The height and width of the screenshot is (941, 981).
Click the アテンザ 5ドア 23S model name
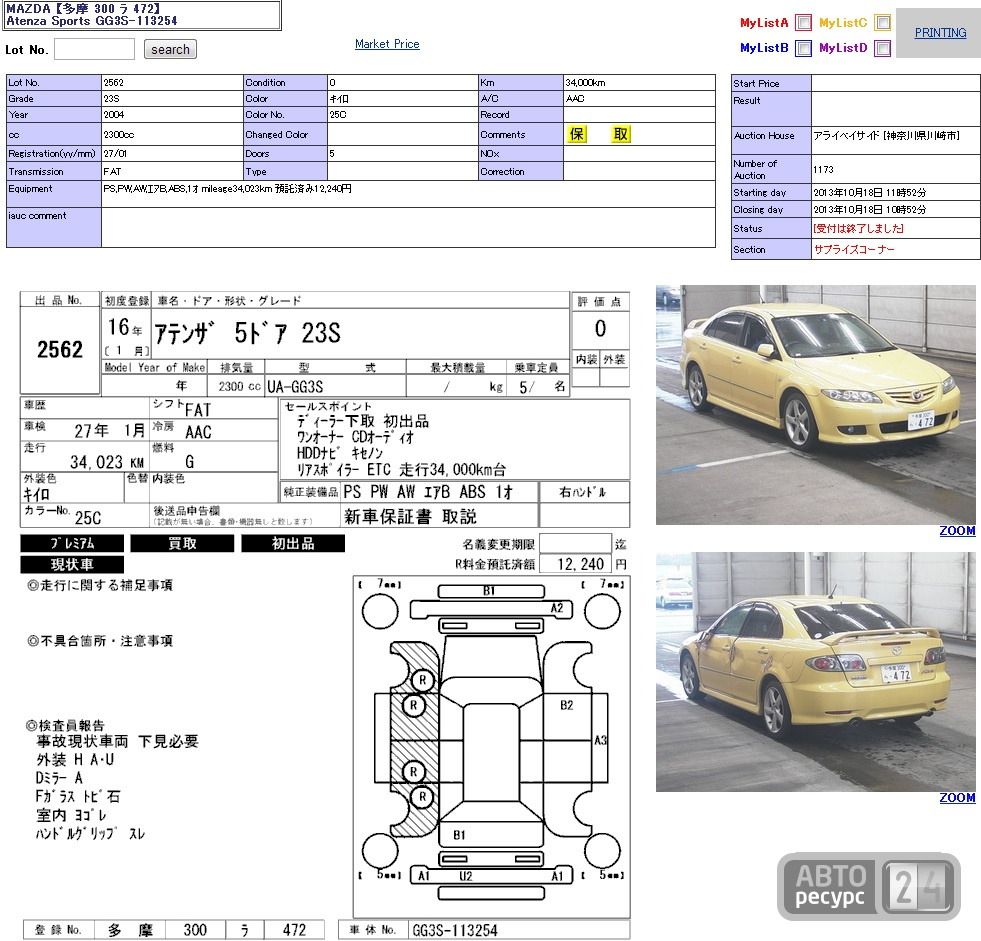tap(247, 333)
